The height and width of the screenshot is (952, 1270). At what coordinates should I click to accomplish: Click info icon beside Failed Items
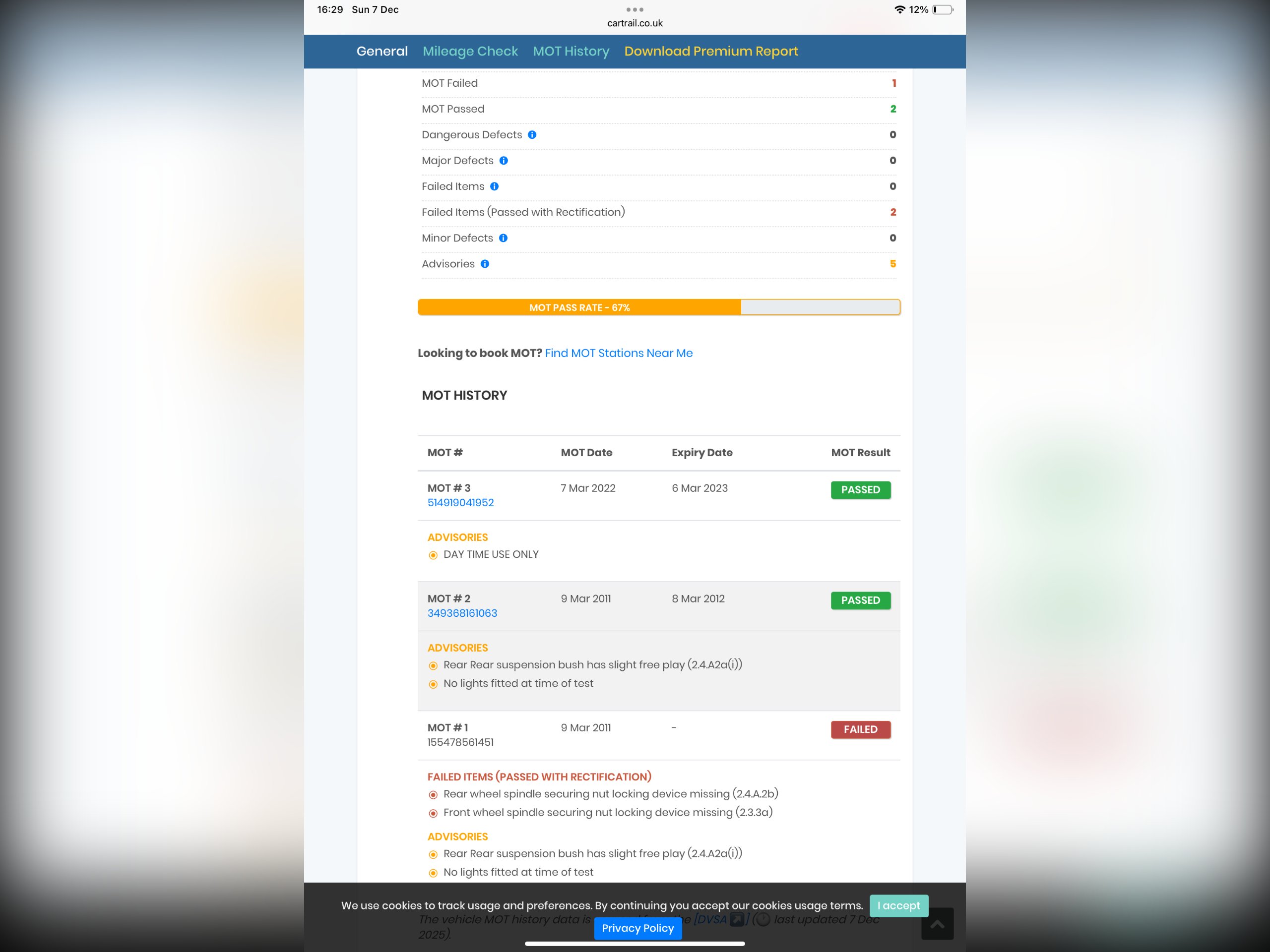pyautogui.click(x=494, y=186)
